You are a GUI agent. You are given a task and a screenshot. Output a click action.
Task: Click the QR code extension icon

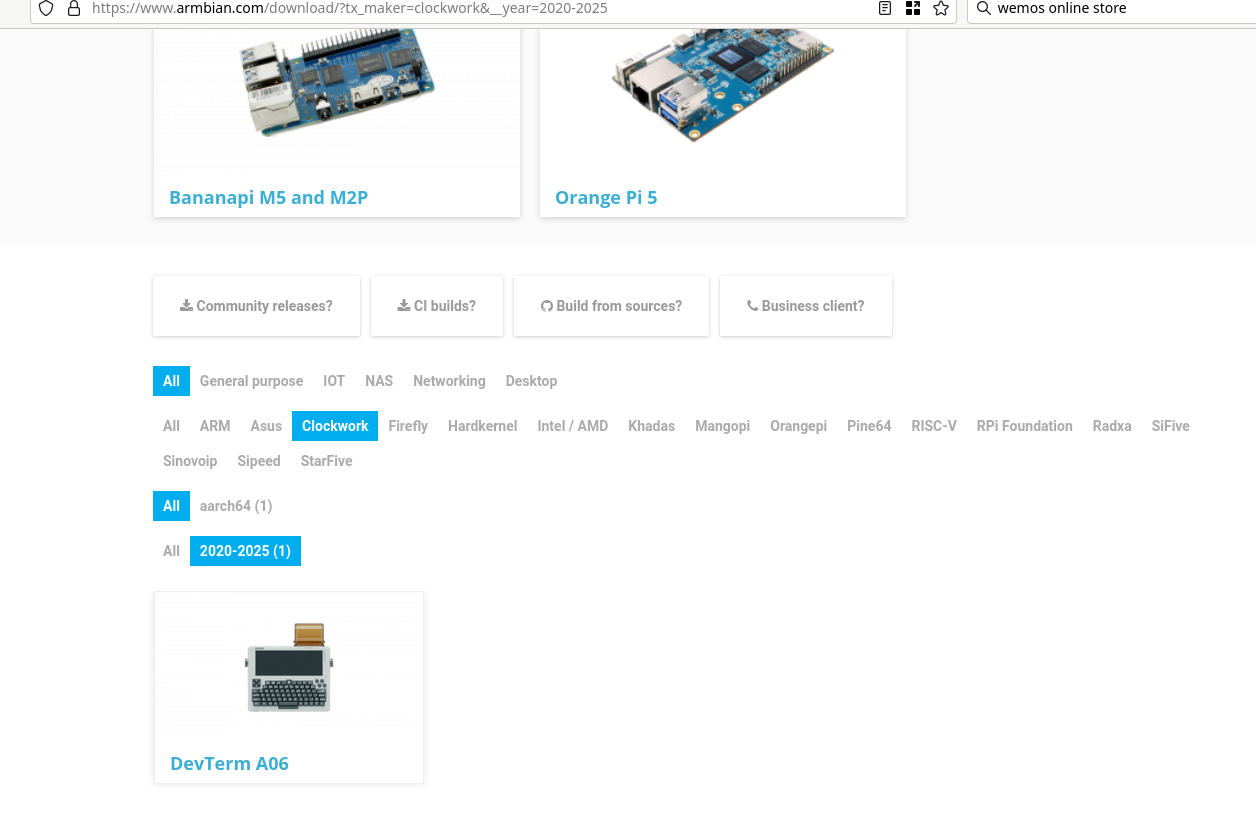[912, 8]
